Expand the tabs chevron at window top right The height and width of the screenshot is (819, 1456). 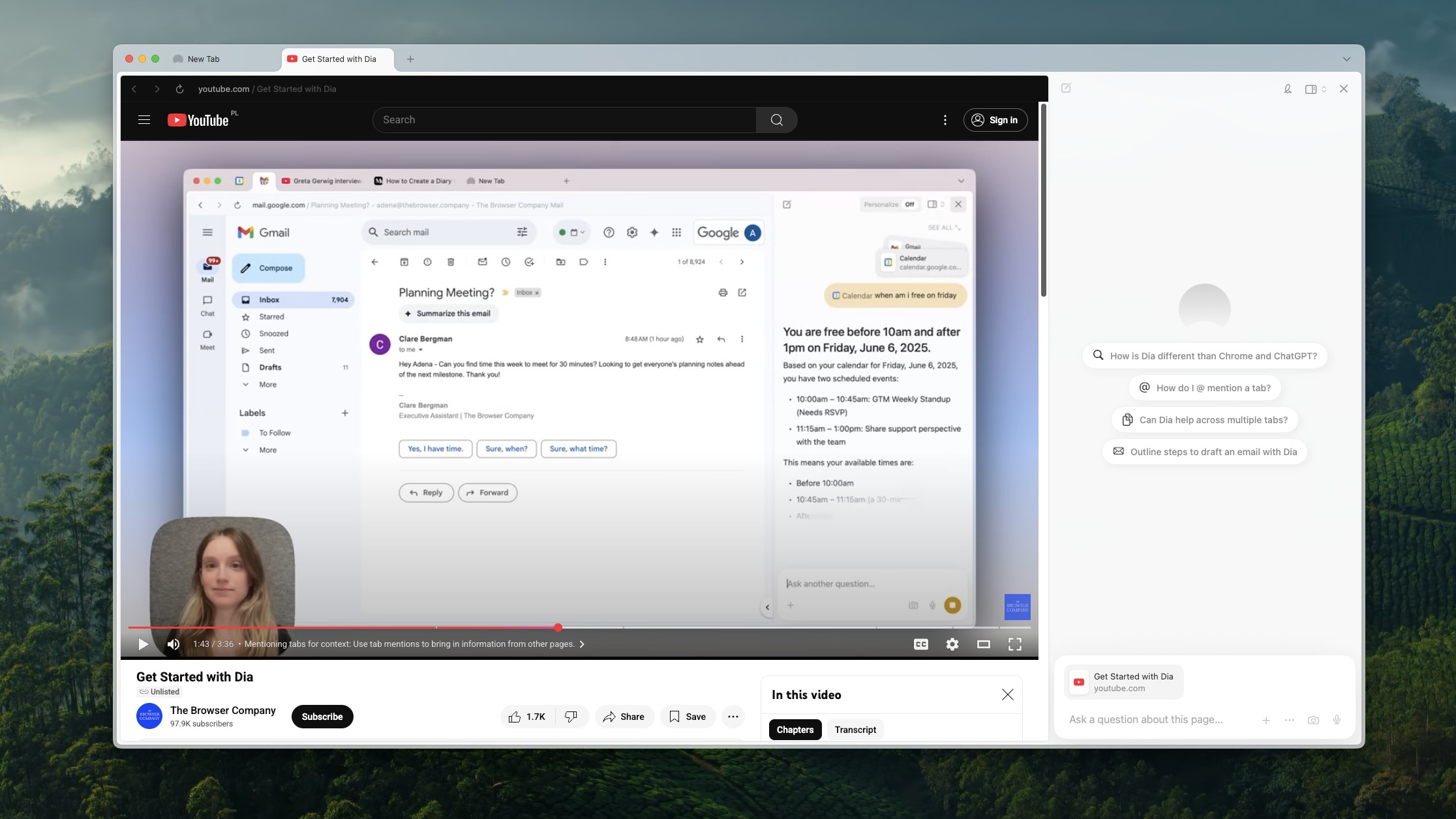click(x=1346, y=59)
